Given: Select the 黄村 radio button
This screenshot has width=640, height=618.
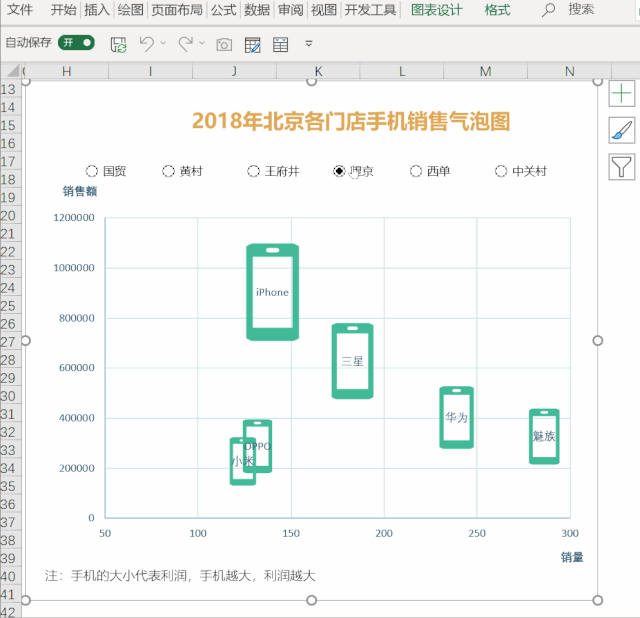Looking at the screenshot, I should pyautogui.click(x=168, y=171).
